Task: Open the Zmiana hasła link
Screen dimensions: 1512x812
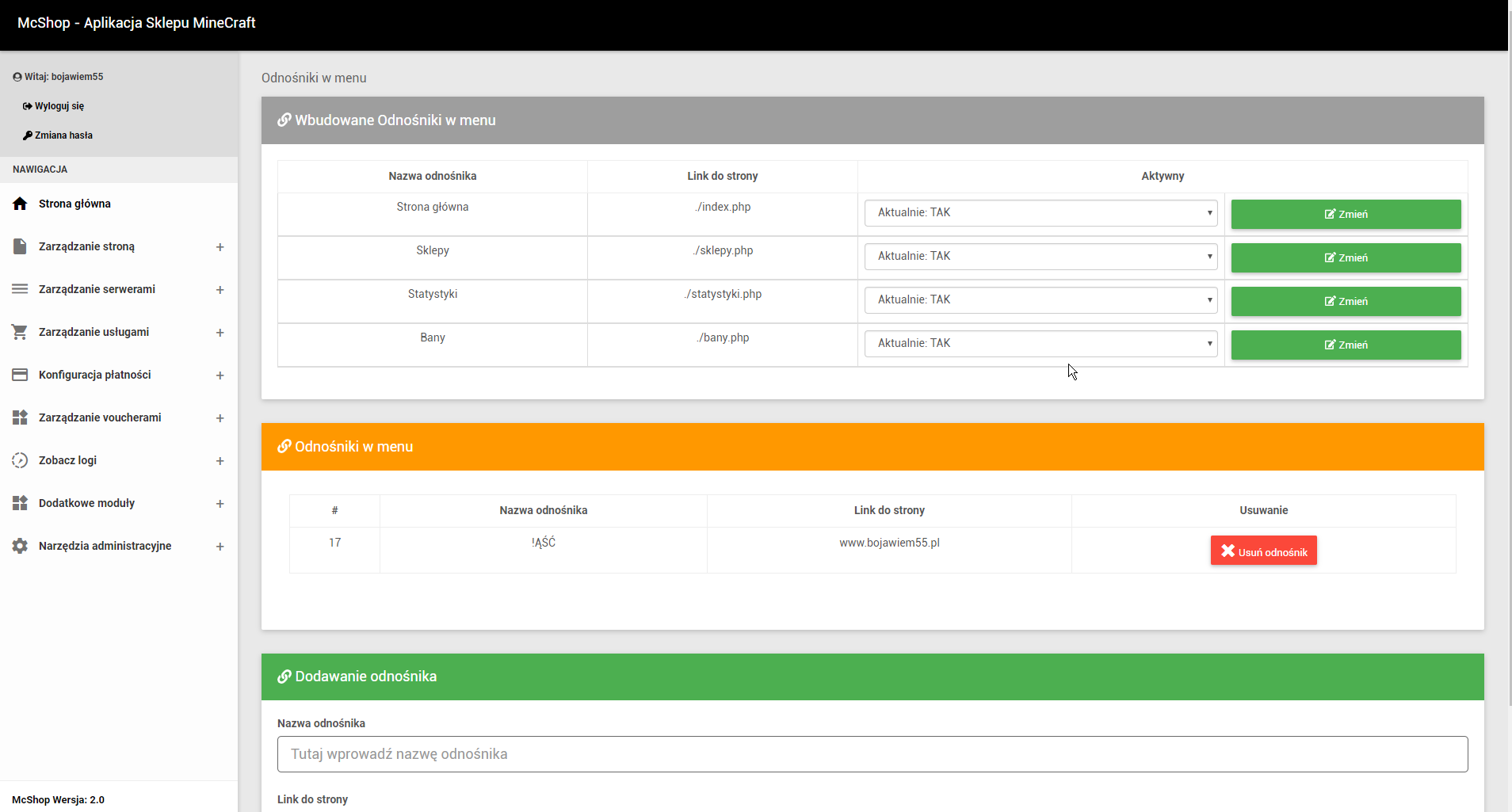Action: [63, 135]
